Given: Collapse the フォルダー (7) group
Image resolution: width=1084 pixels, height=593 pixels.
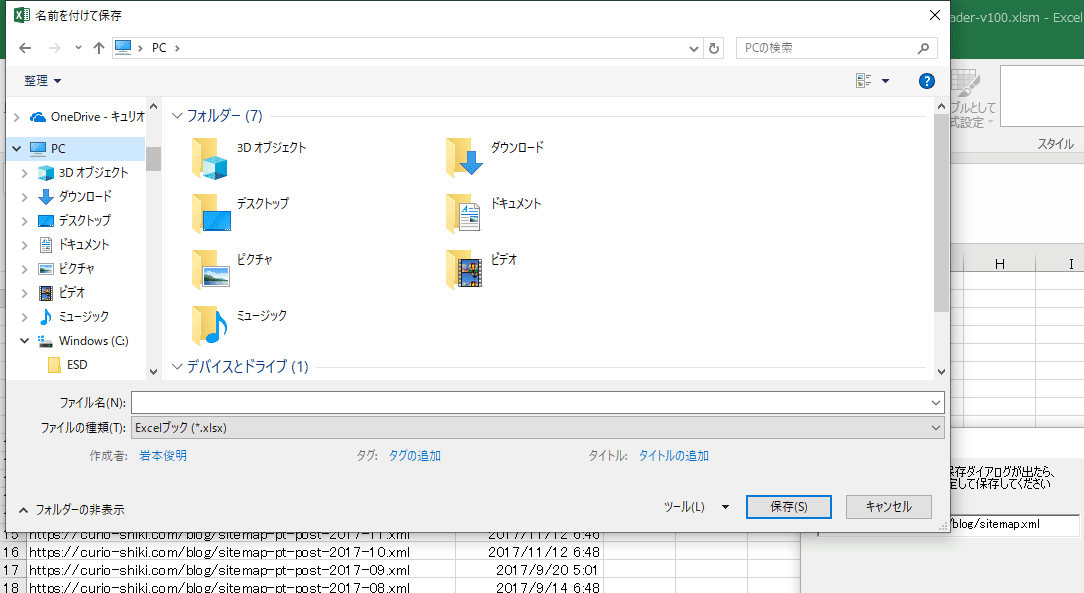Looking at the screenshot, I should pyautogui.click(x=177, y=116).
